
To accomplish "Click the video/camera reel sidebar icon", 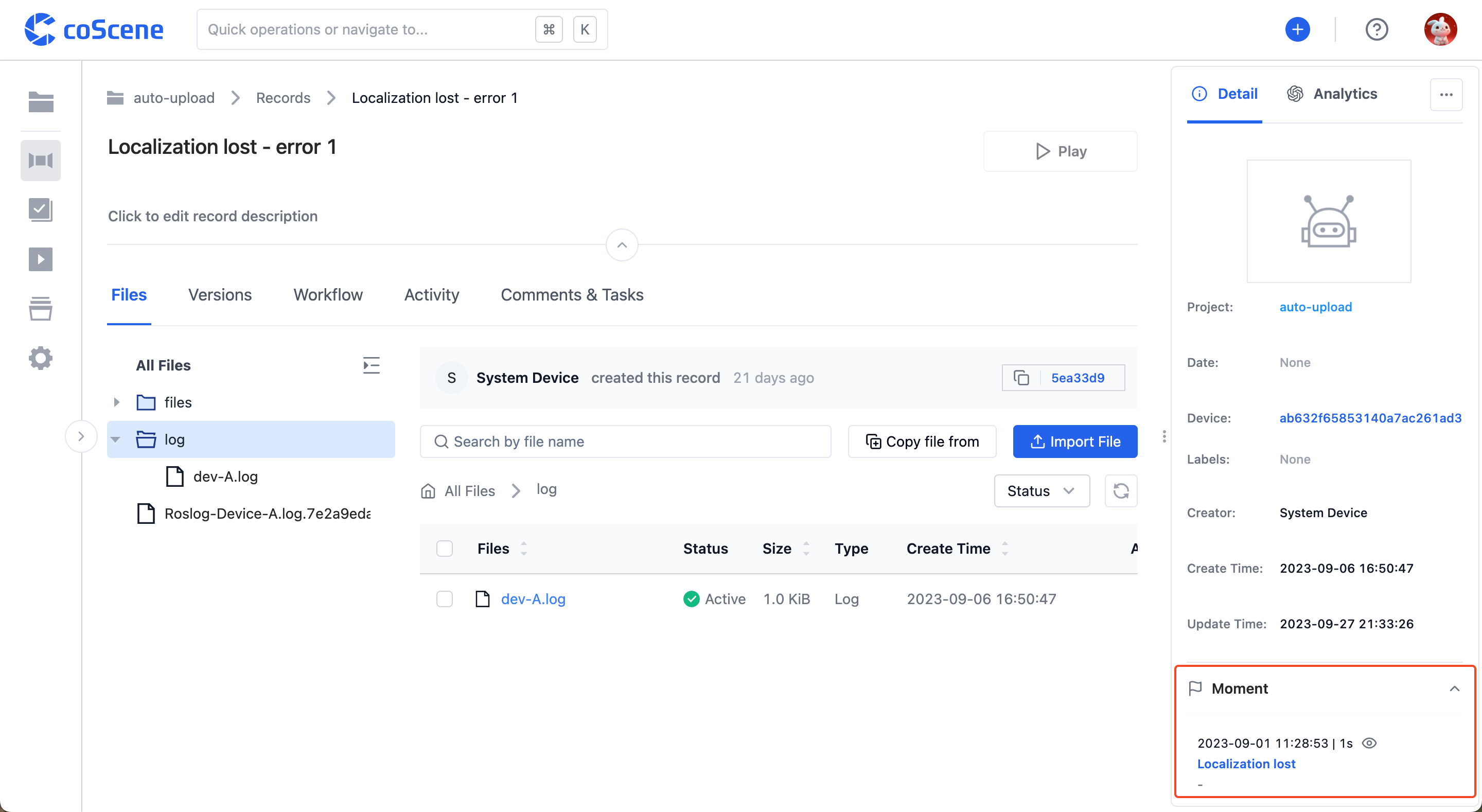I will click(x=40, y=159).
